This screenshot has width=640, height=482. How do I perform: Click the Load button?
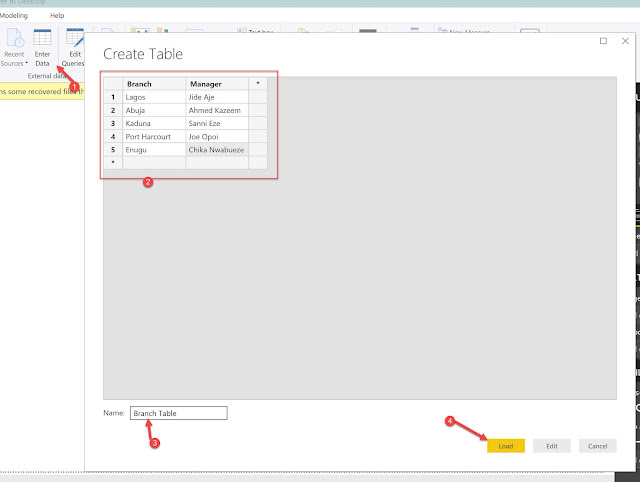coord(506,446)
